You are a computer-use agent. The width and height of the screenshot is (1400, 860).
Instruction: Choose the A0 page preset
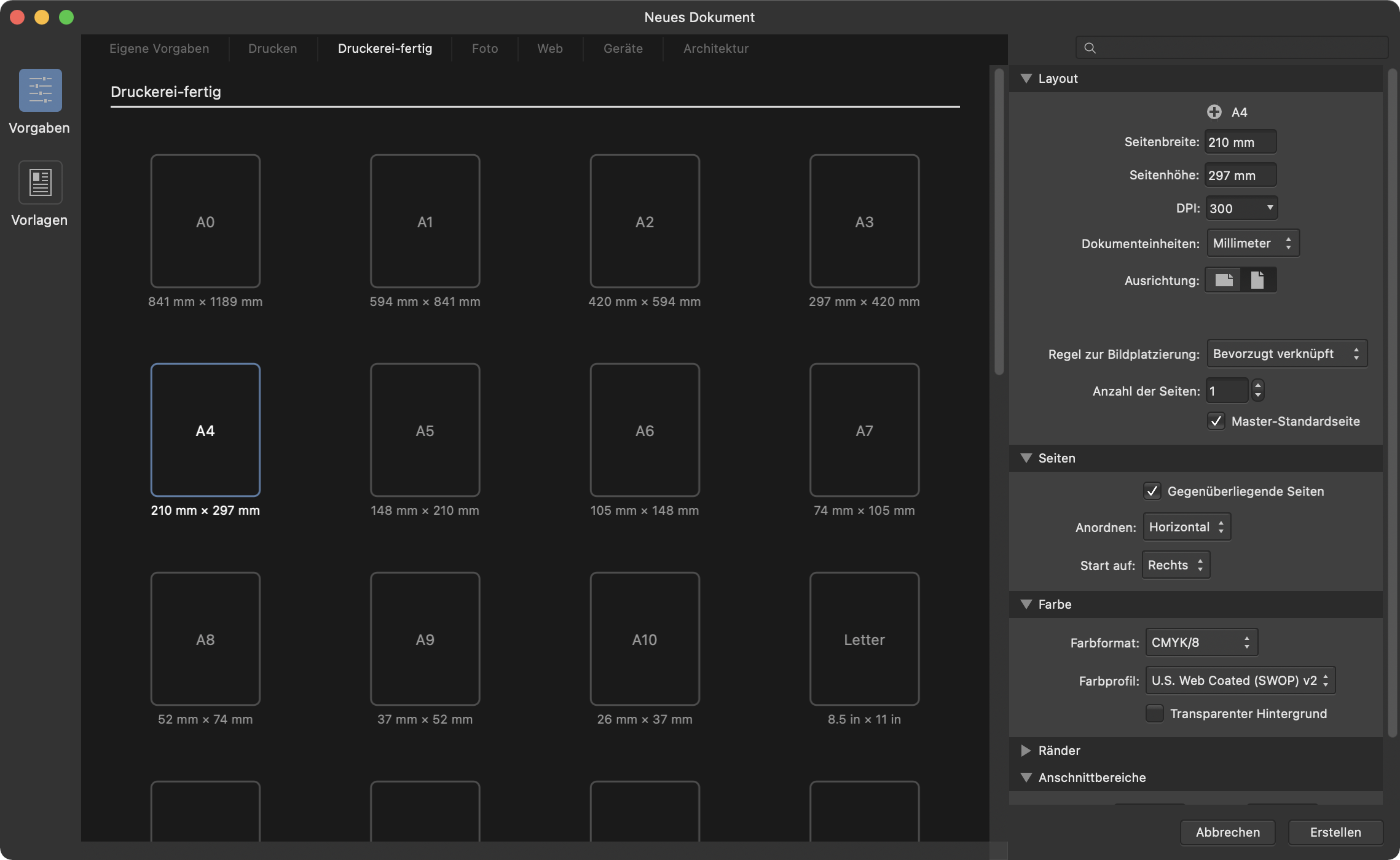[x=205, y=221]
